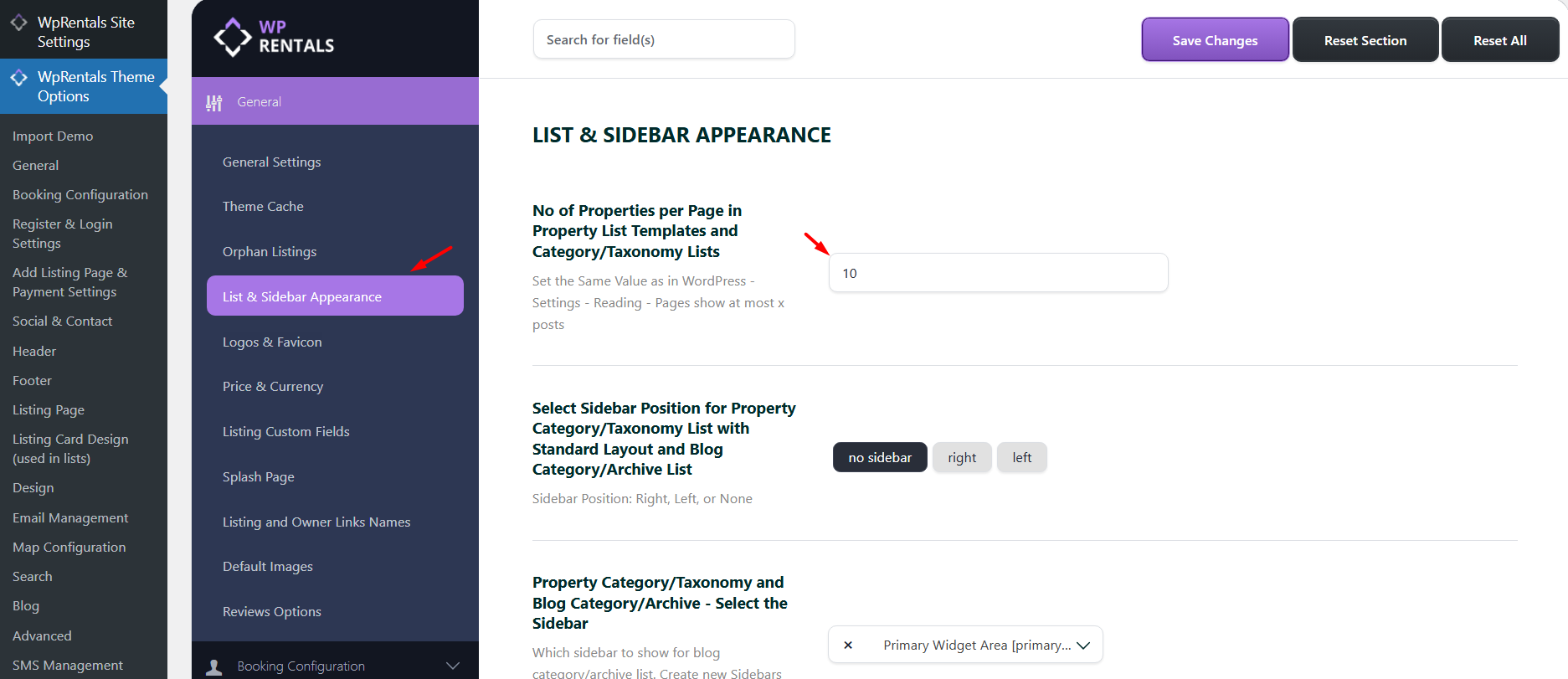Viewport: 1568px width, 679px height.
Task: Click the Booking Configuration person icon
Action: tap(214, 666)
